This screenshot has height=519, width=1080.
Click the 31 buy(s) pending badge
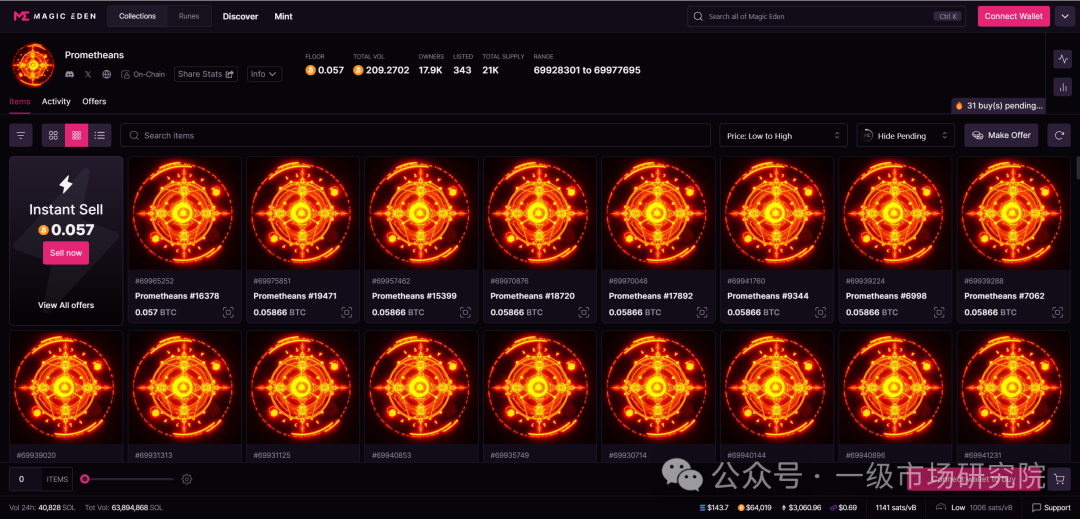999,106
